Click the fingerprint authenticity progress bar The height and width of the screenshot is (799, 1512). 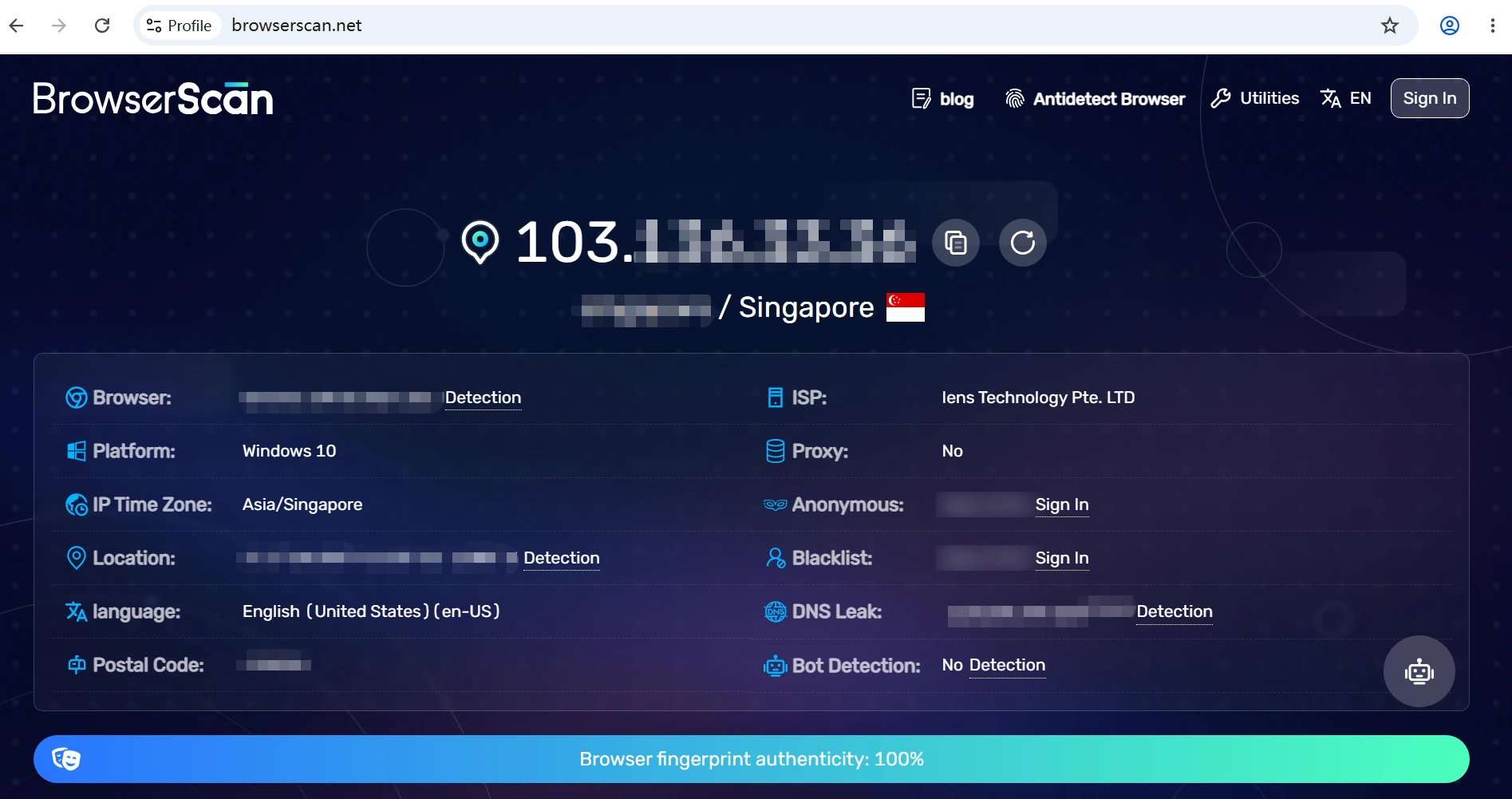point(752,759)
